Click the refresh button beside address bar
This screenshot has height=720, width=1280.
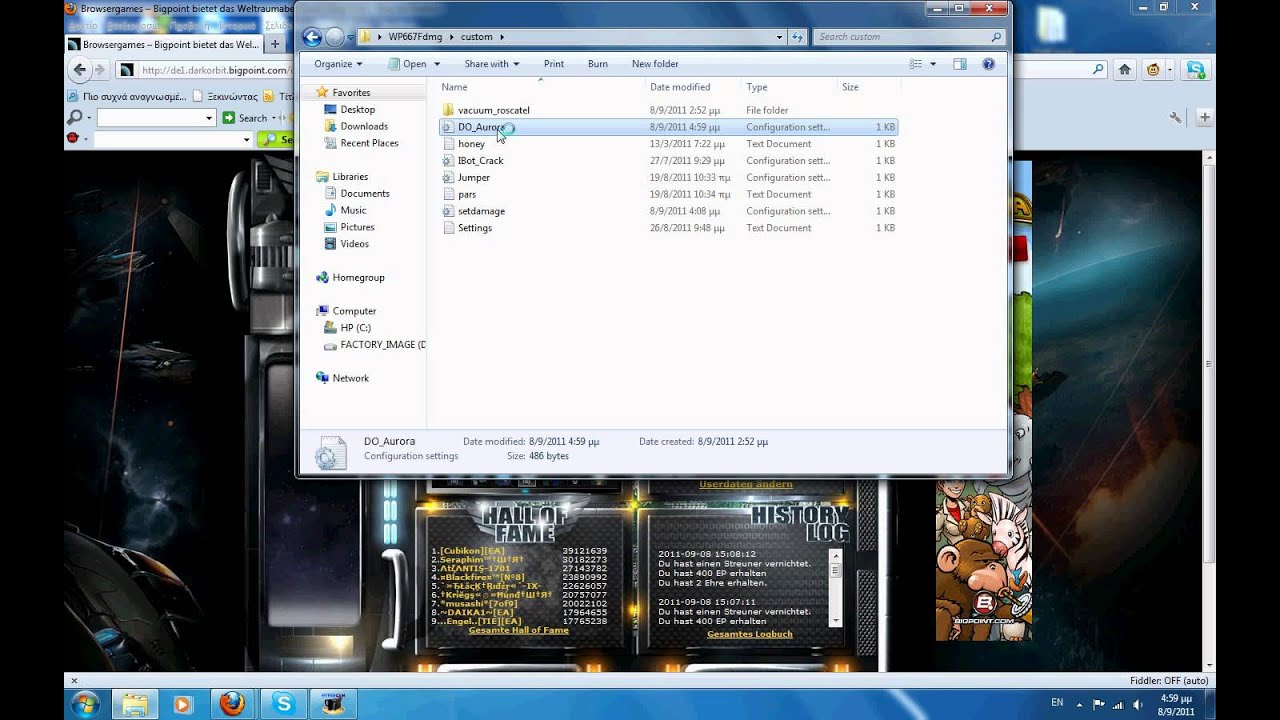tap(797, 37)
